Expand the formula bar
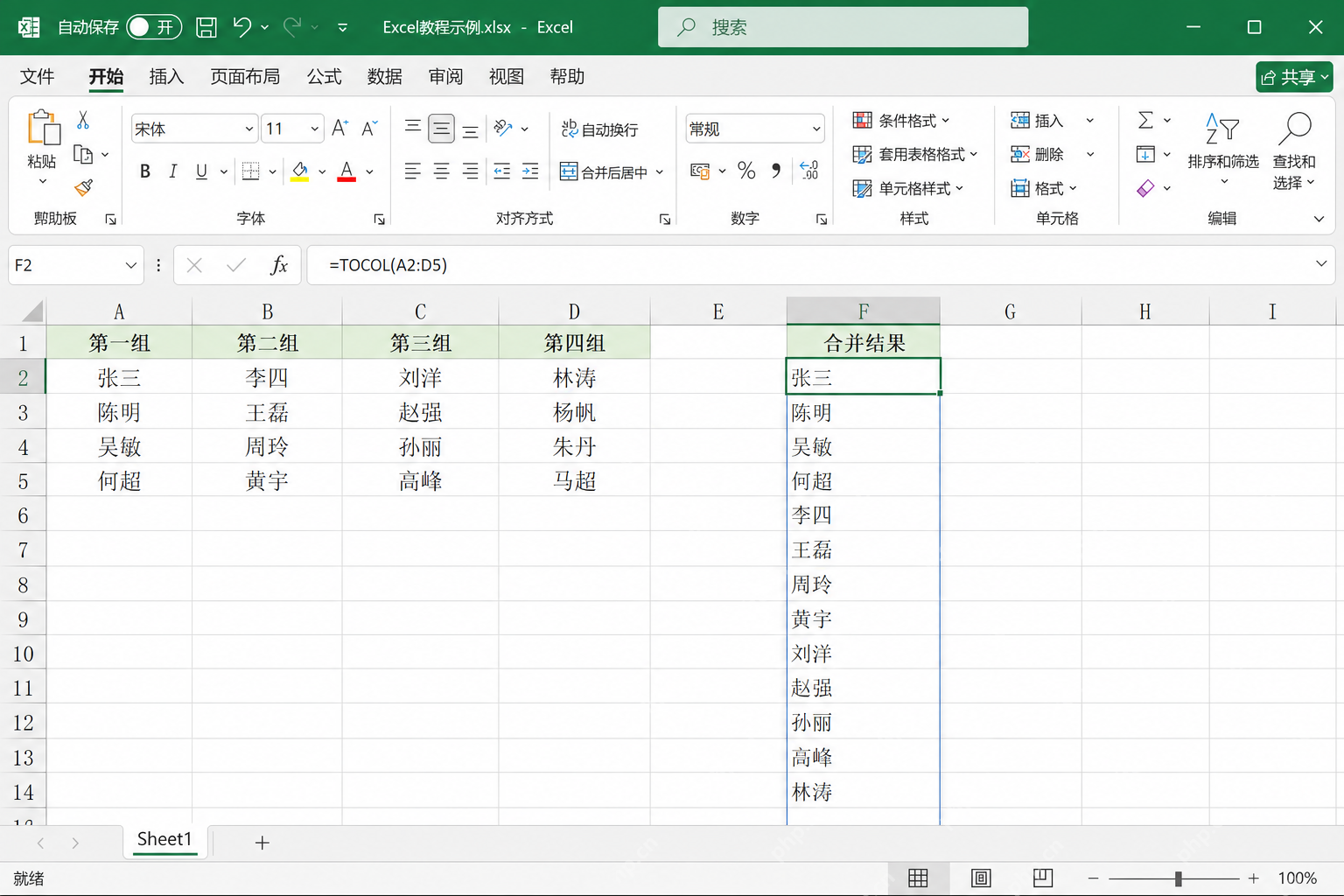Screen dimensions: 1344x896 [1321, 264]
